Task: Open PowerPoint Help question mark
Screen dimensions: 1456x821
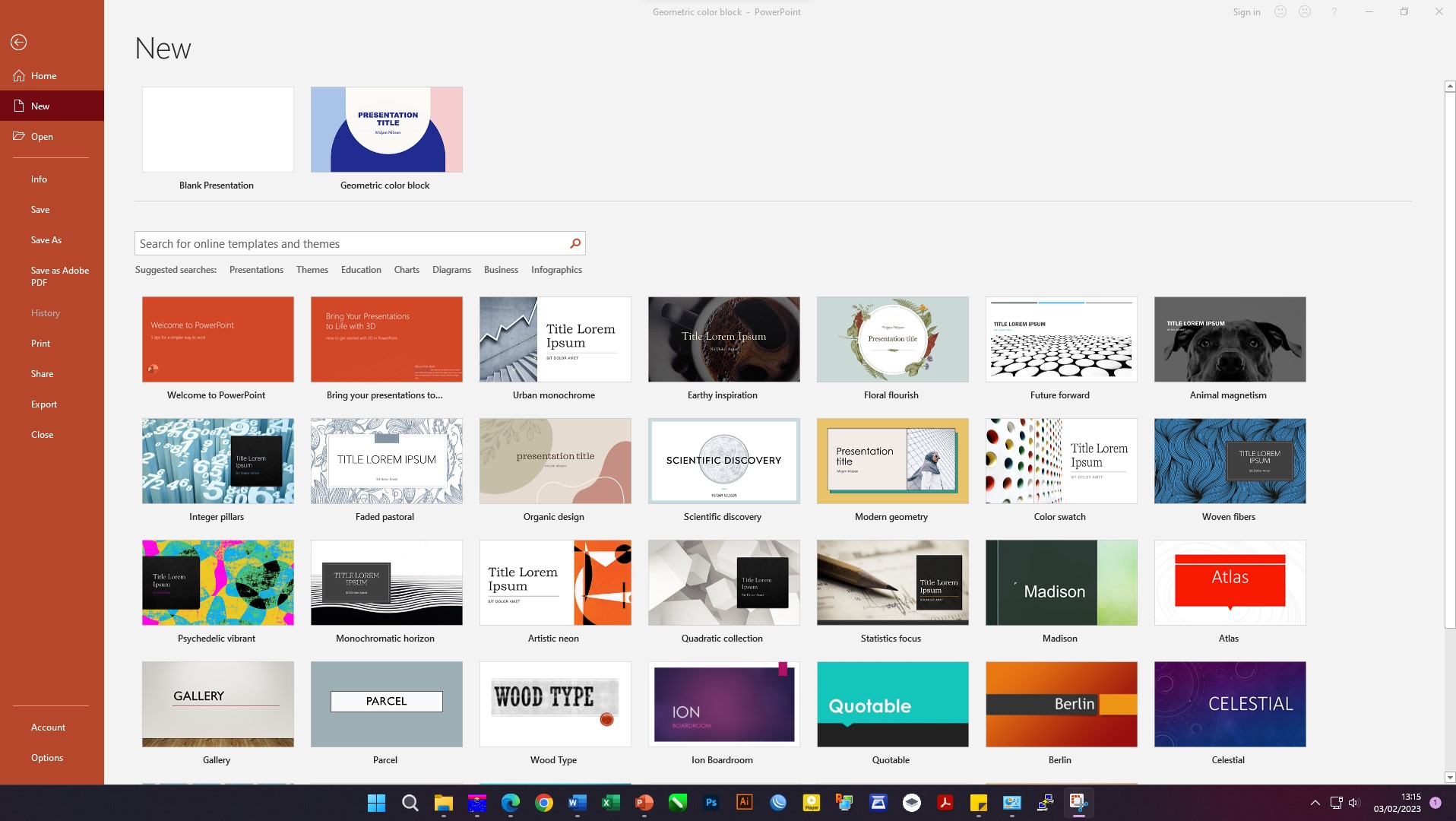Action: (1334, 12)
